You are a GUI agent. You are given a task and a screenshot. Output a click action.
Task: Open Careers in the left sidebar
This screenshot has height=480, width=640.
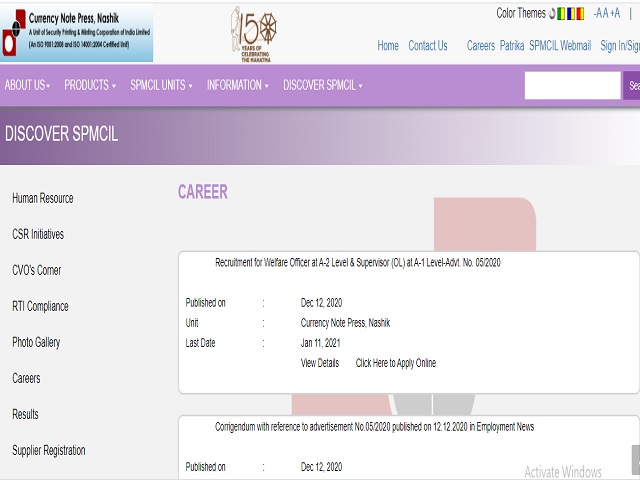click(x=26, y=378)
